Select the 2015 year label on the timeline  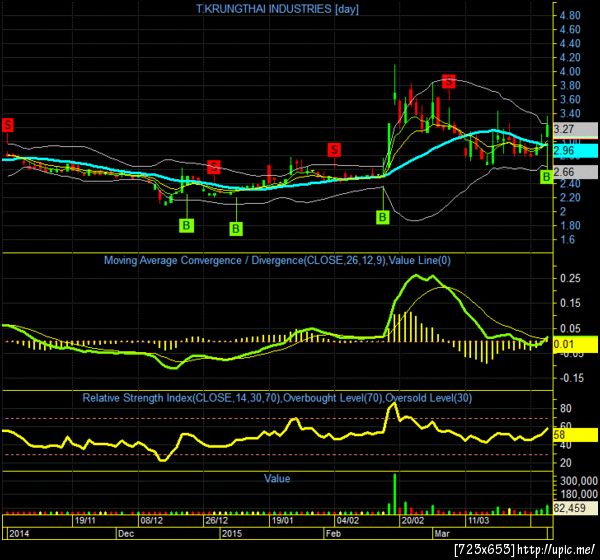pos(232,534)
